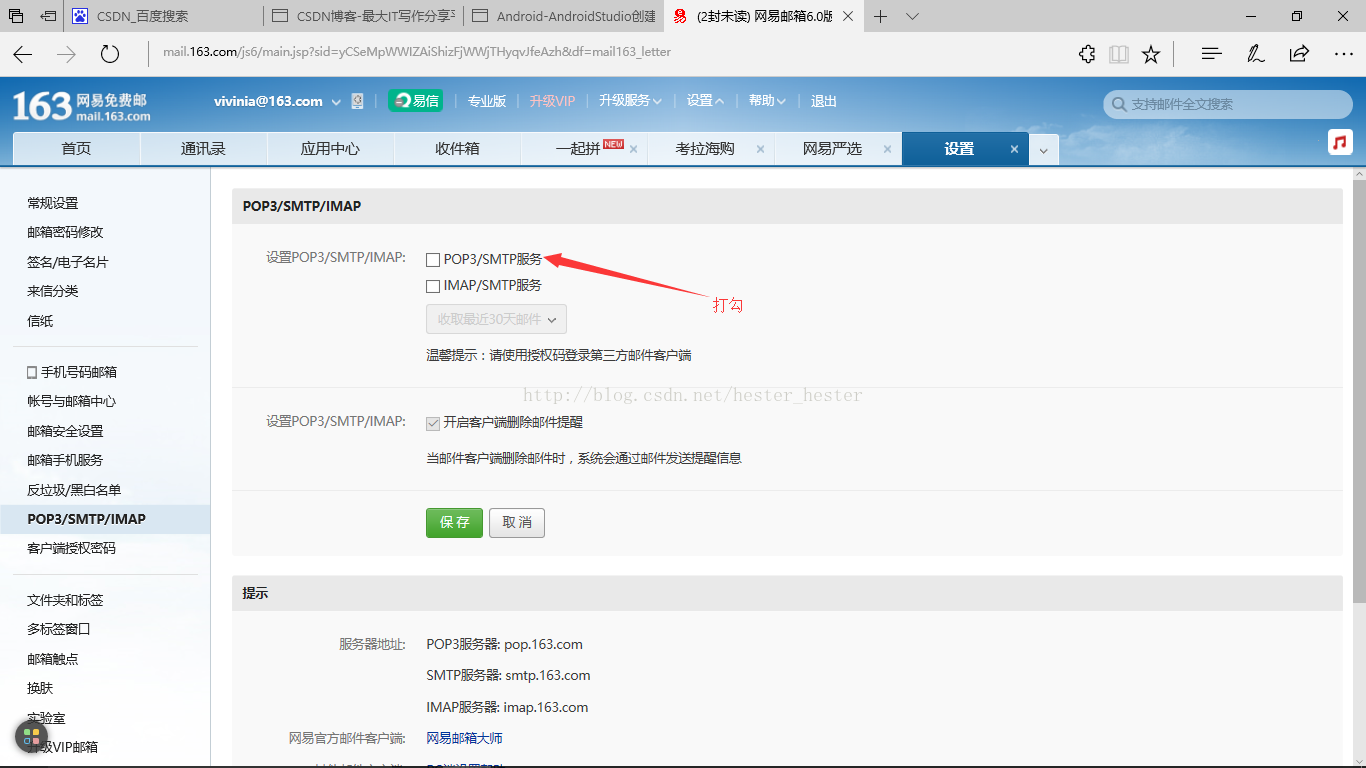Toggle 开启客户端删除邮件提醒 checkbox
The width and height of the screenshot is (1366, 768).
point(433,423)
